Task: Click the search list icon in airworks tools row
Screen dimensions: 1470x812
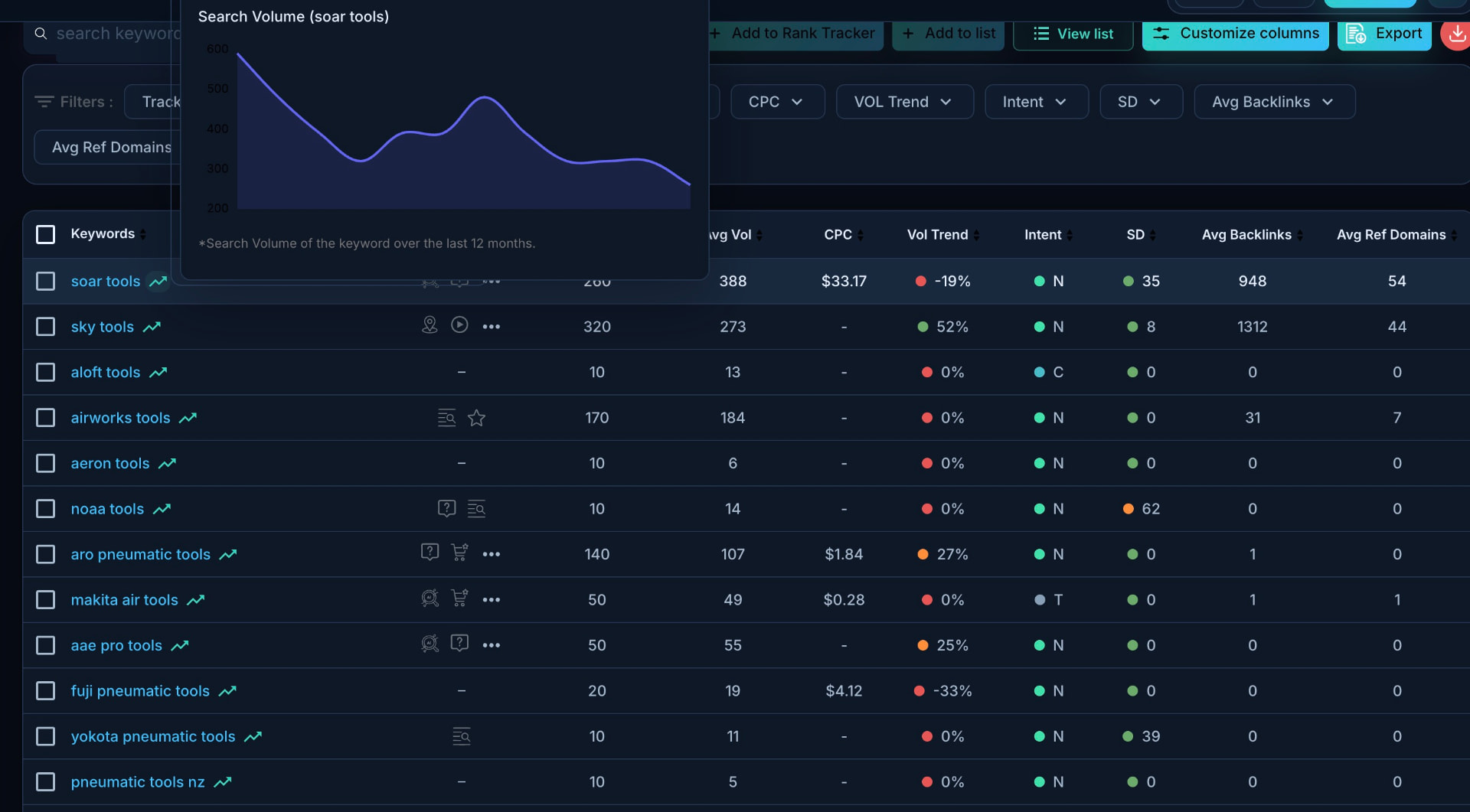Action: [446, 418]
